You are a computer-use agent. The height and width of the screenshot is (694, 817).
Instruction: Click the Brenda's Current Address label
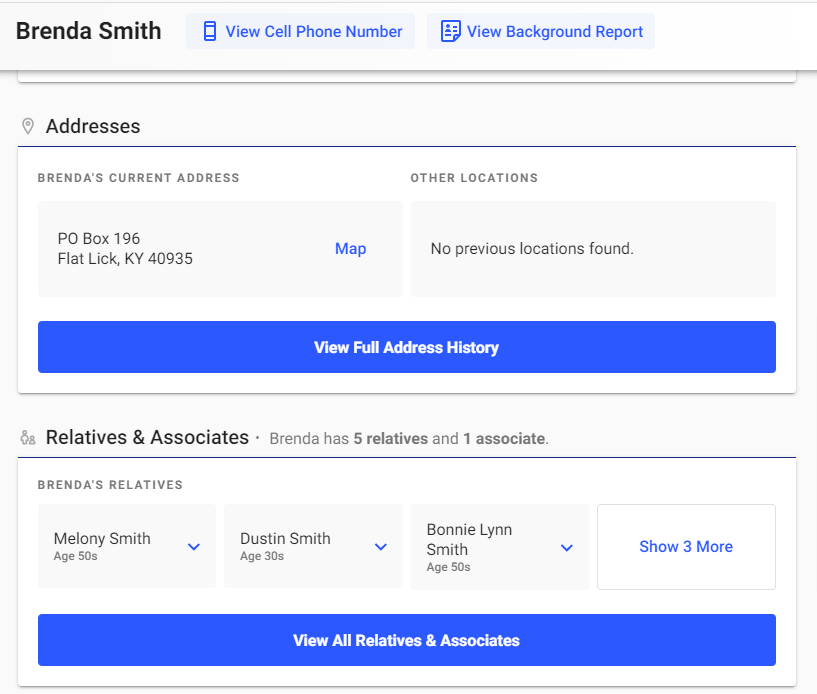point(139,178)
